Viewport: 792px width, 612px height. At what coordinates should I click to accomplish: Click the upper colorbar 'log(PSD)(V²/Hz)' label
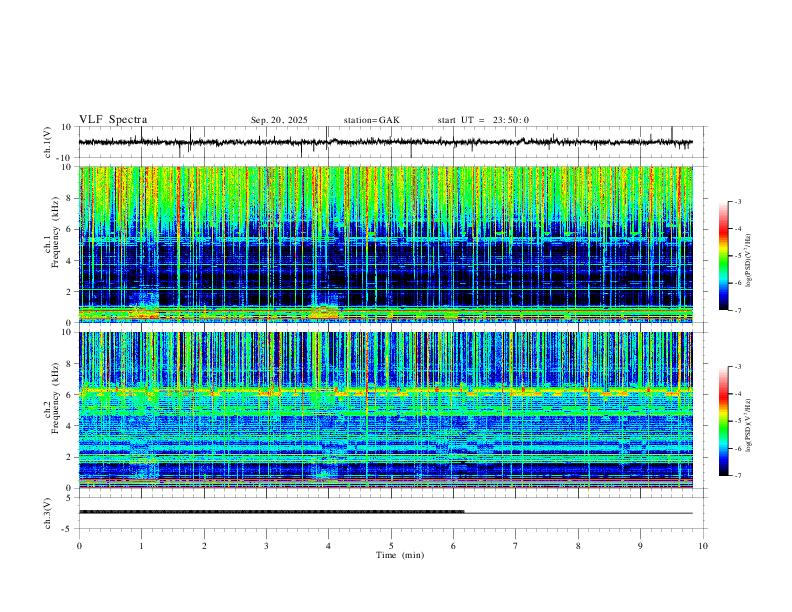tap(748, 261)
